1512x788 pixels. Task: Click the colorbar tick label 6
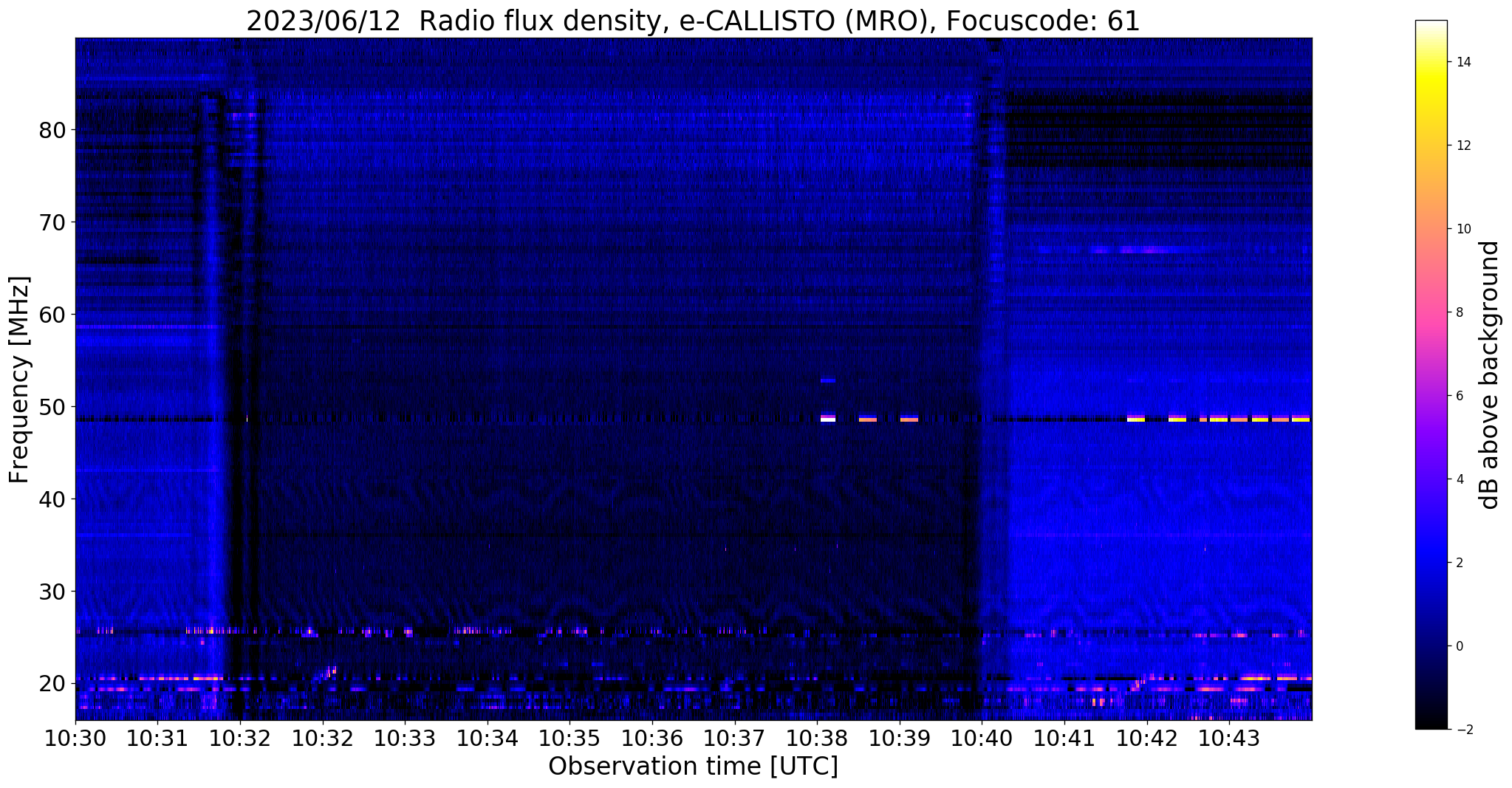(x=1459, y=396)
